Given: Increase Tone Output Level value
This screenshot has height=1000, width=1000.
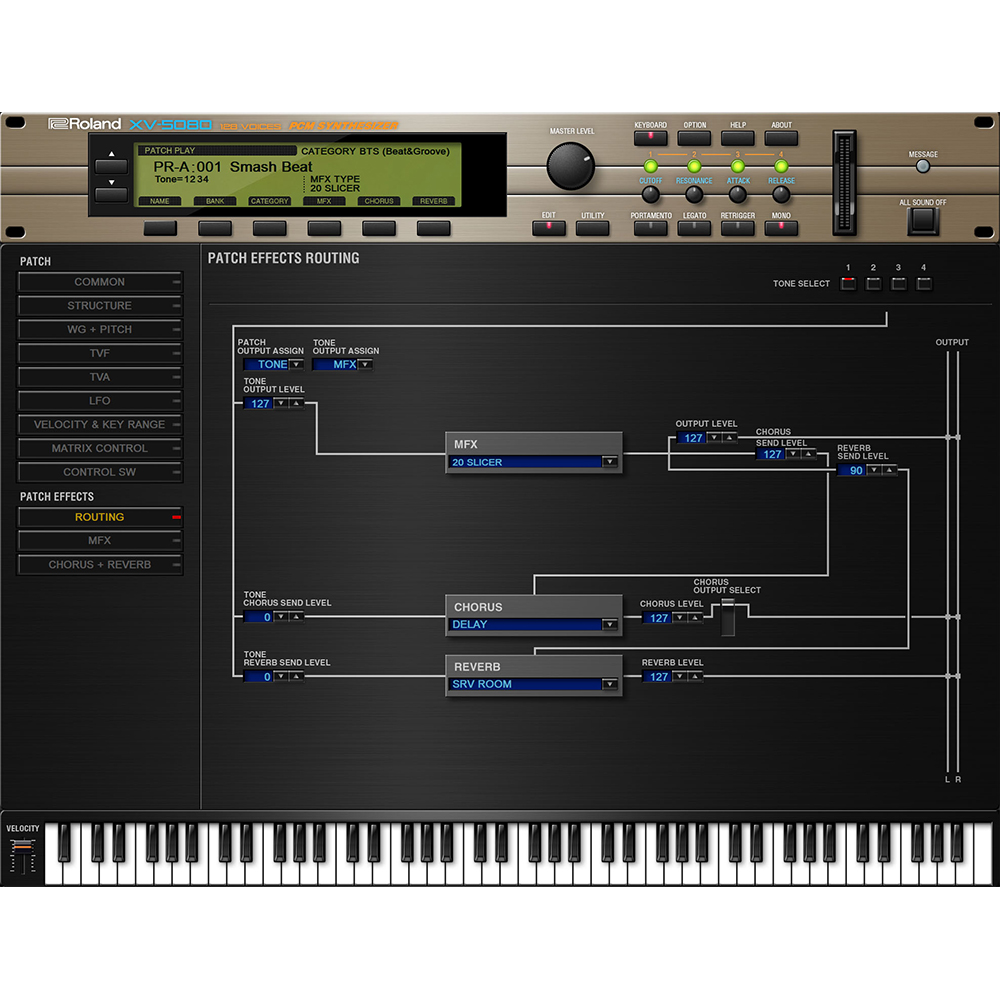Looking at the screenshot, I should (x=296, y=403).
